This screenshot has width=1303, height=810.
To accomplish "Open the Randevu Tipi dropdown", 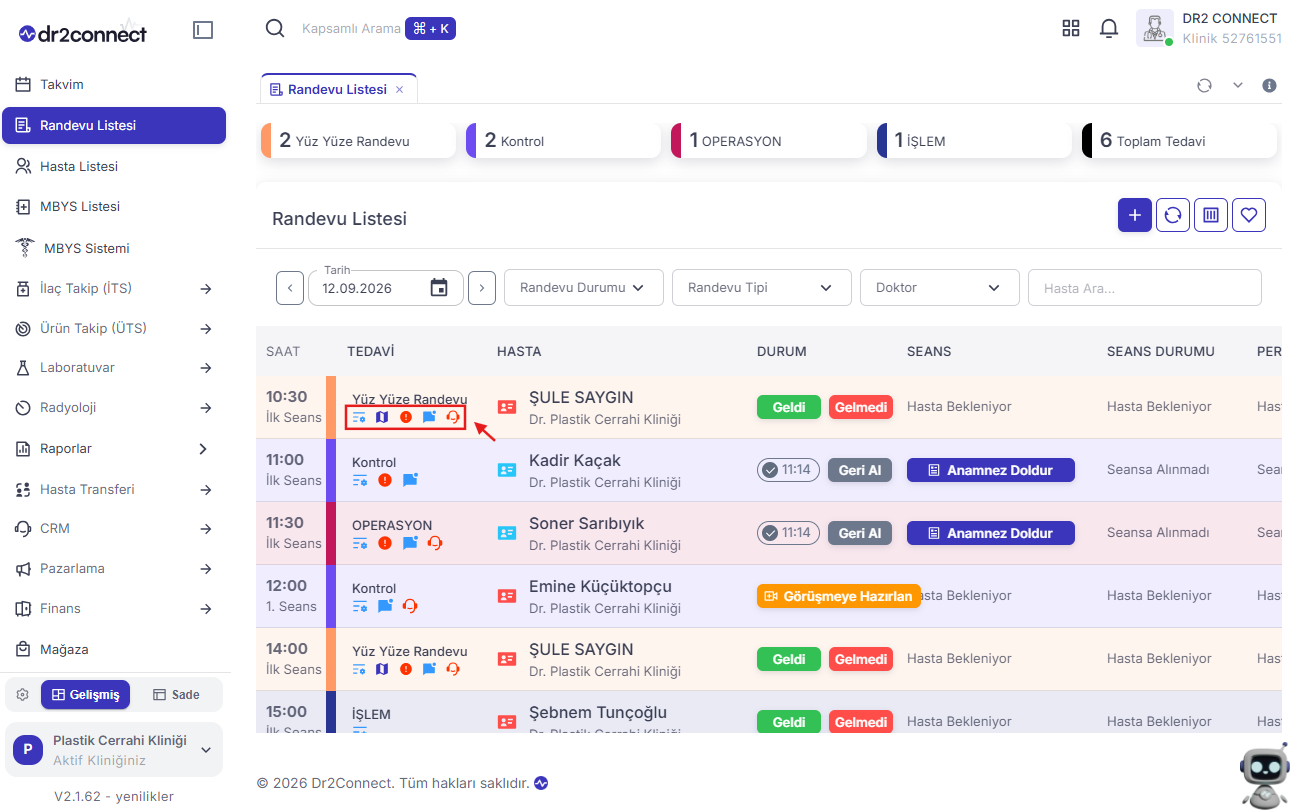I will click(762, 288).
